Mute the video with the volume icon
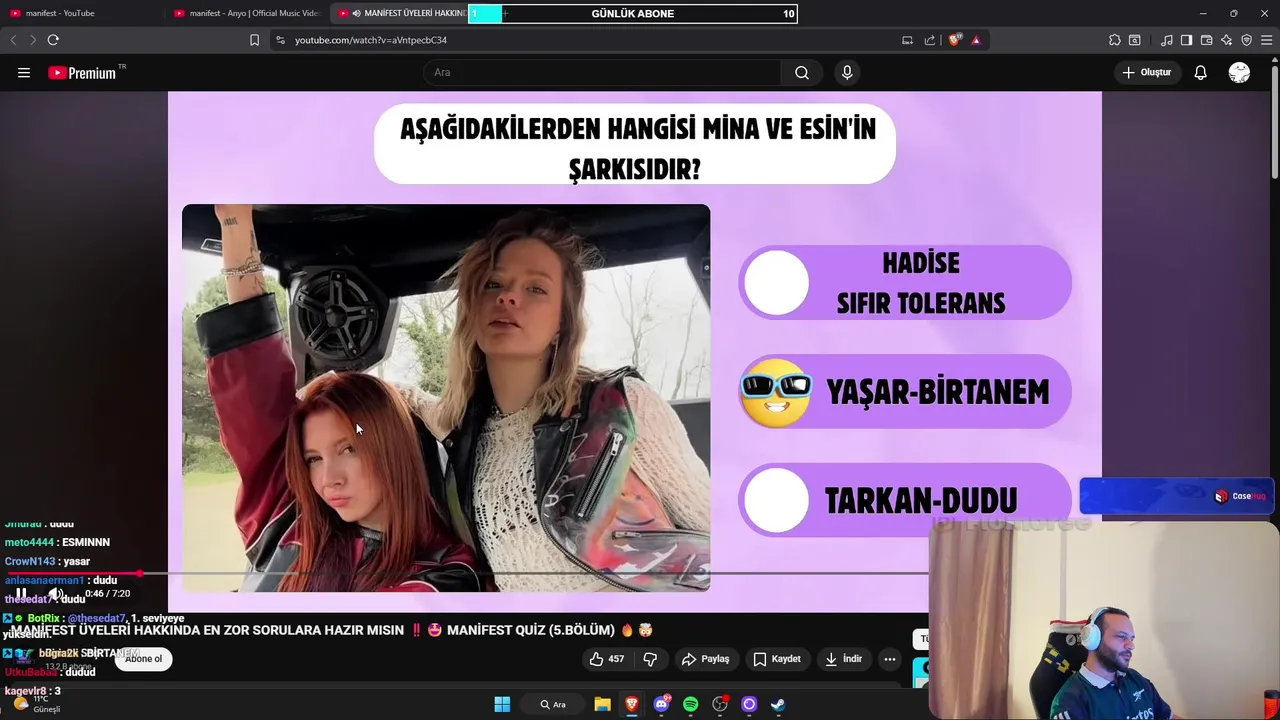The width and height of the screenshot is (1280, 720). click(x=56, y=594)
